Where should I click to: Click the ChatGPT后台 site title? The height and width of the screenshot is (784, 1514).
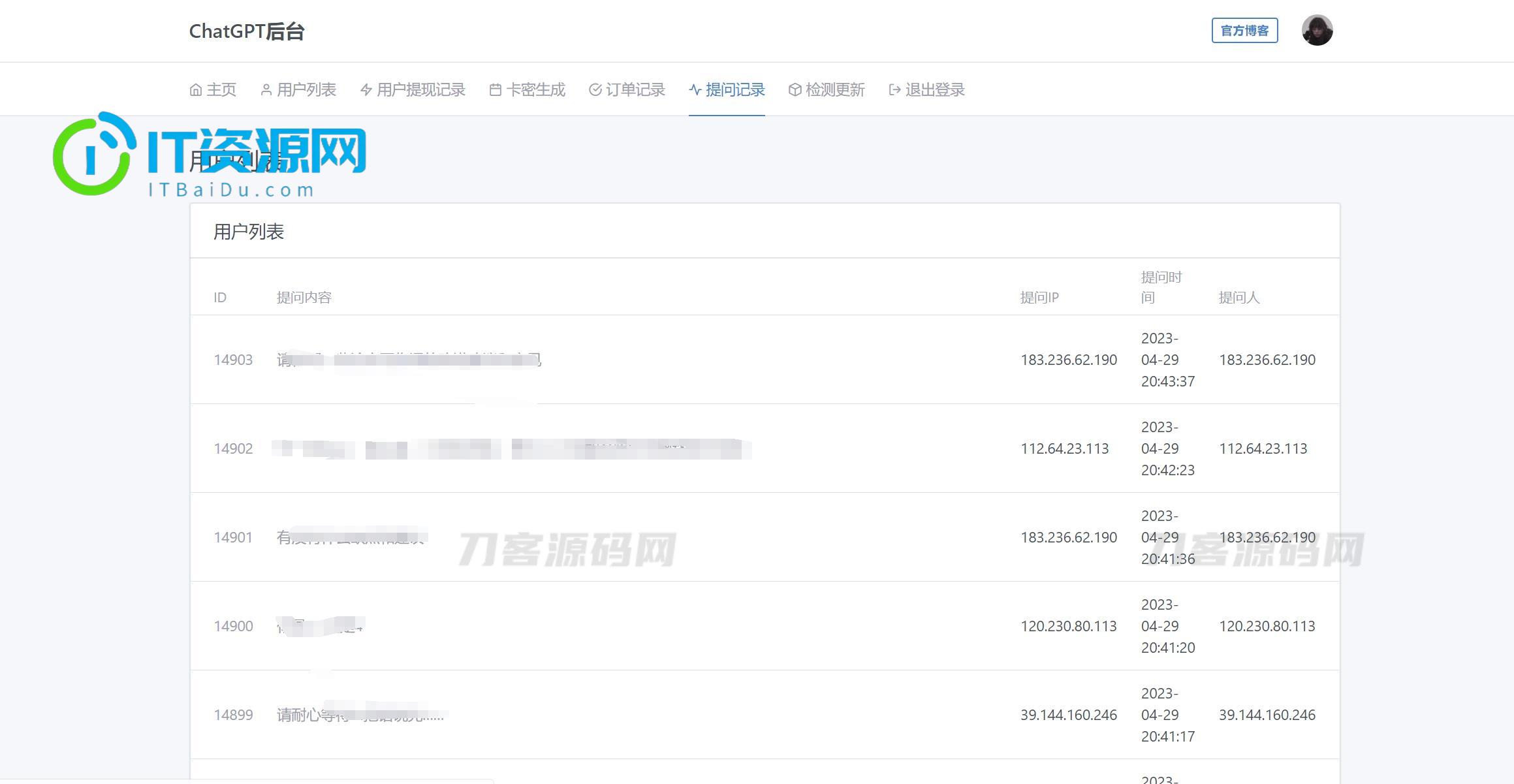point(247,31)
